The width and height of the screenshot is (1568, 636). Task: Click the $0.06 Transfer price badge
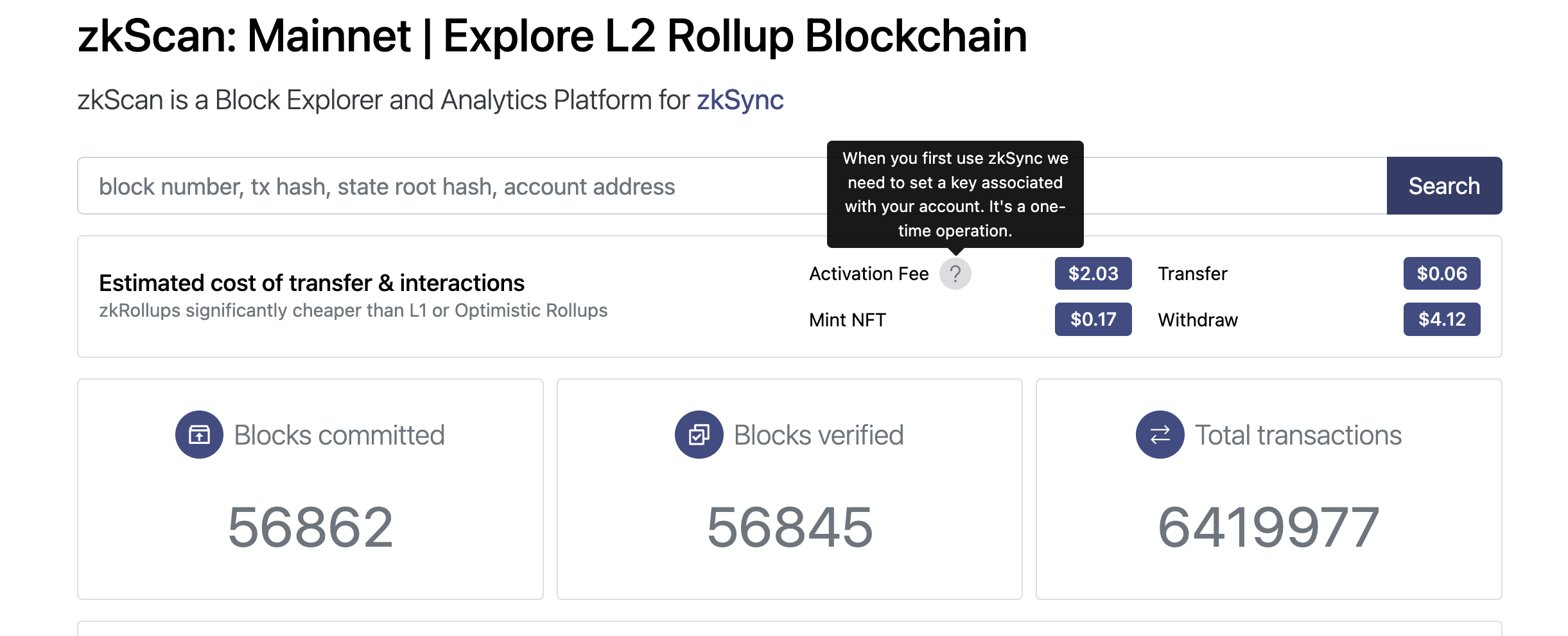(x=1442, y=274)
